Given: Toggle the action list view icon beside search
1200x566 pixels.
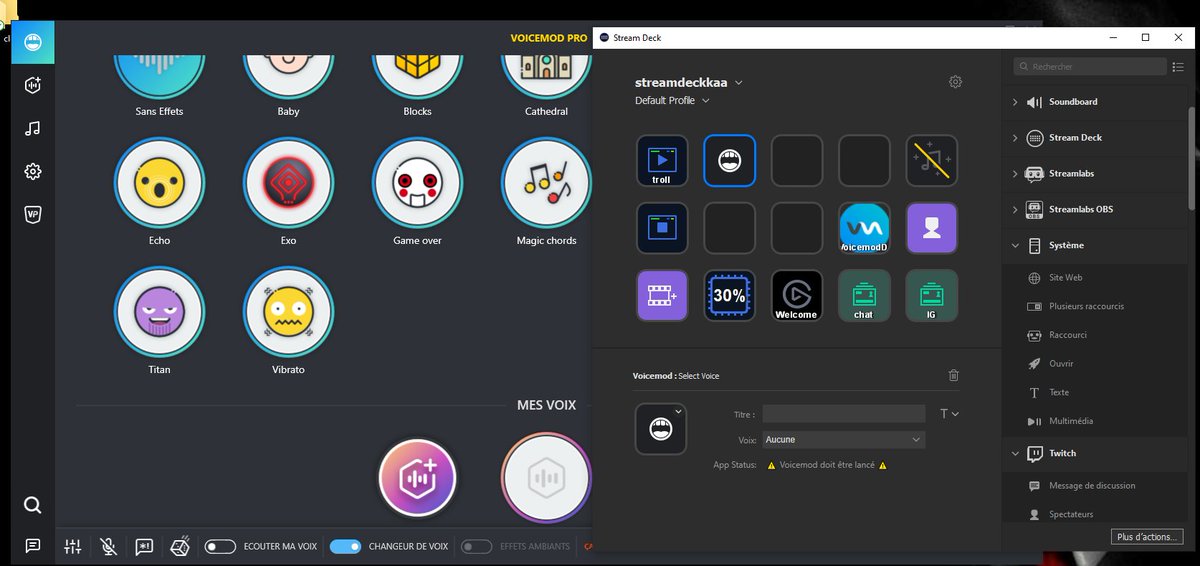Looking at the screenshot, I should [x=1177, y=67].
